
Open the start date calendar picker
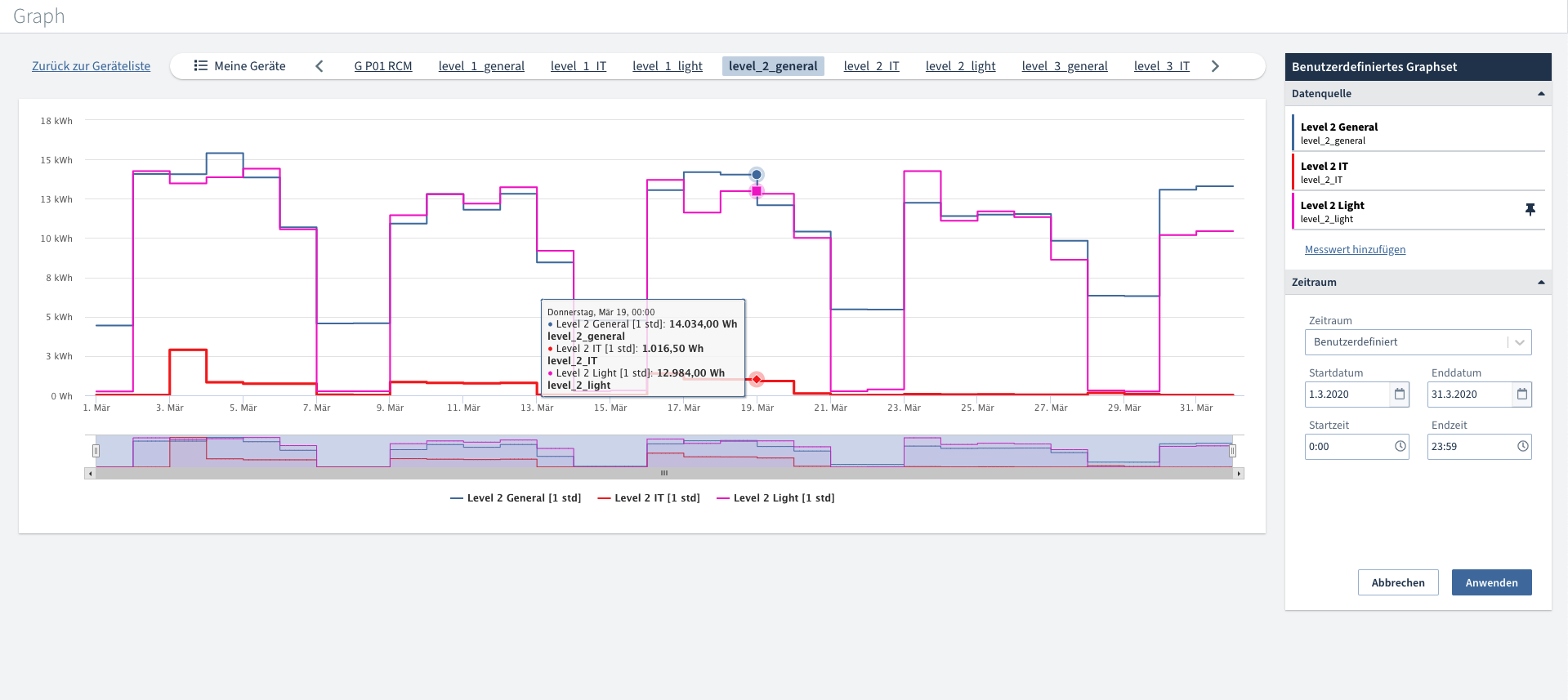pos(1400,395)
